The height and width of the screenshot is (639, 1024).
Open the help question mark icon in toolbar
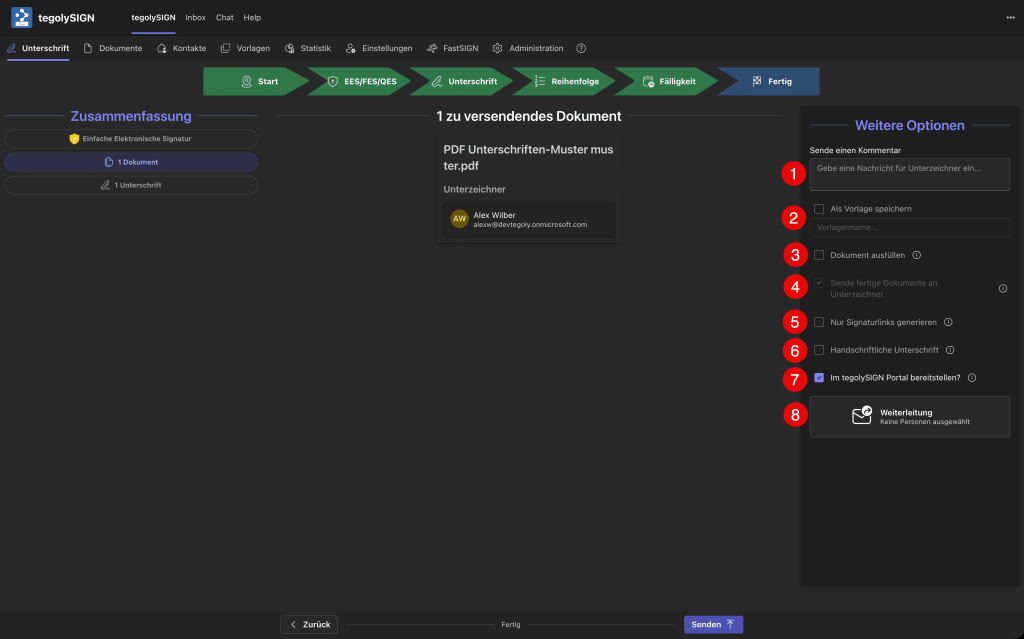(x=581, y=48)
